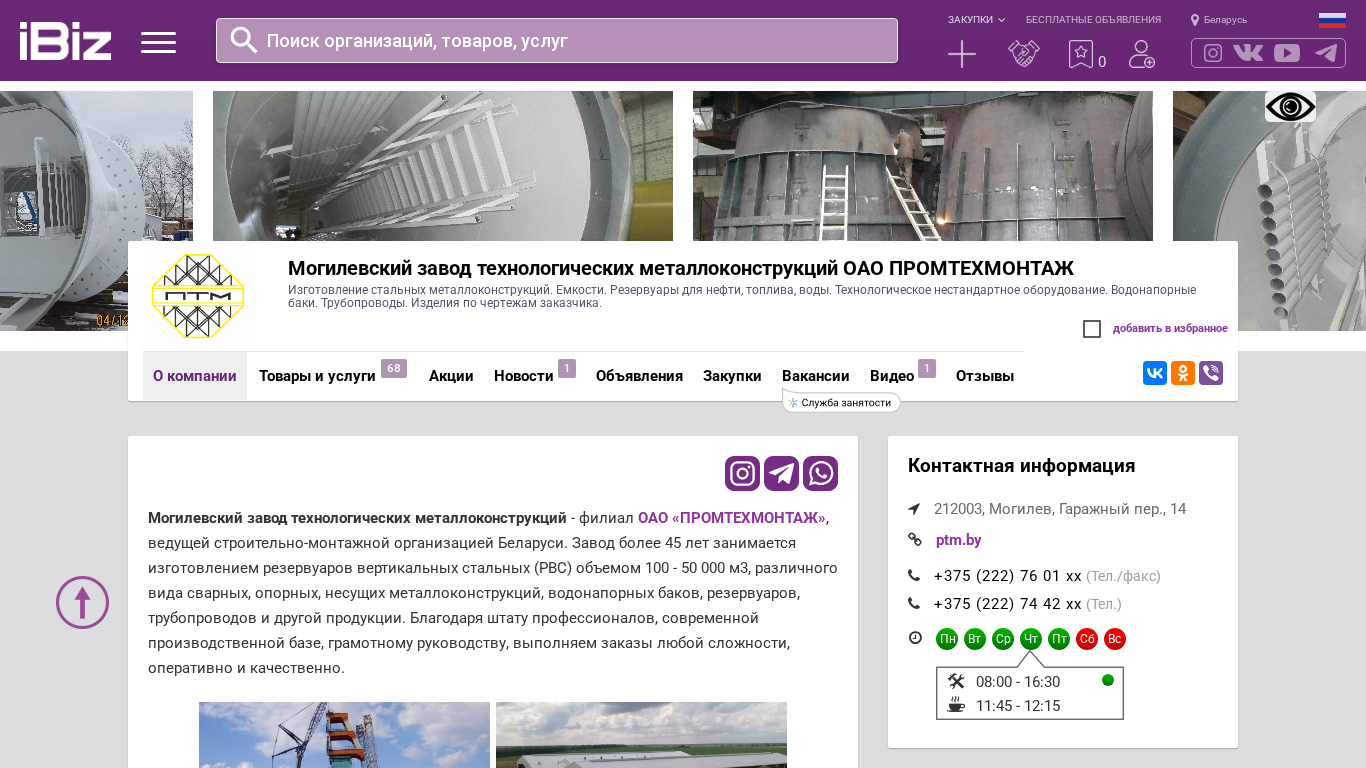This screenshot has width=1366, height=768.
Task: Switch language via Russian flag
Action: tap(1331, 20)
